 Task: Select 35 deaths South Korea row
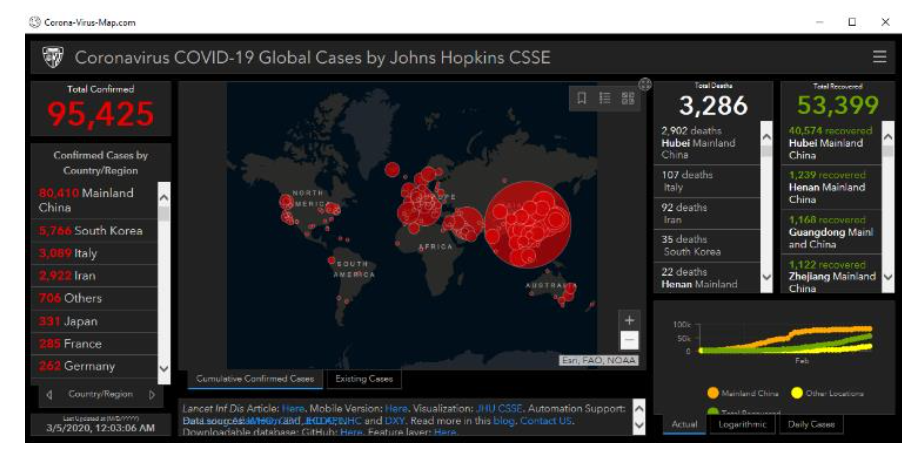pos(707,245)
